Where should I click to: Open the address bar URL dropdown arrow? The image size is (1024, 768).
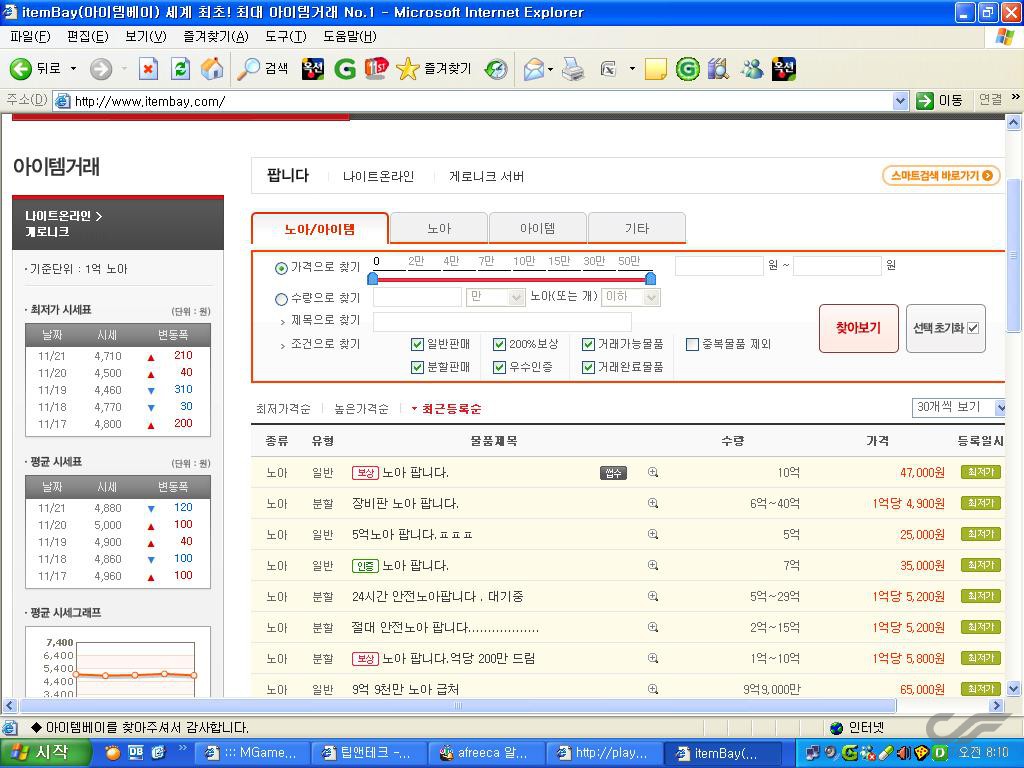901,101
